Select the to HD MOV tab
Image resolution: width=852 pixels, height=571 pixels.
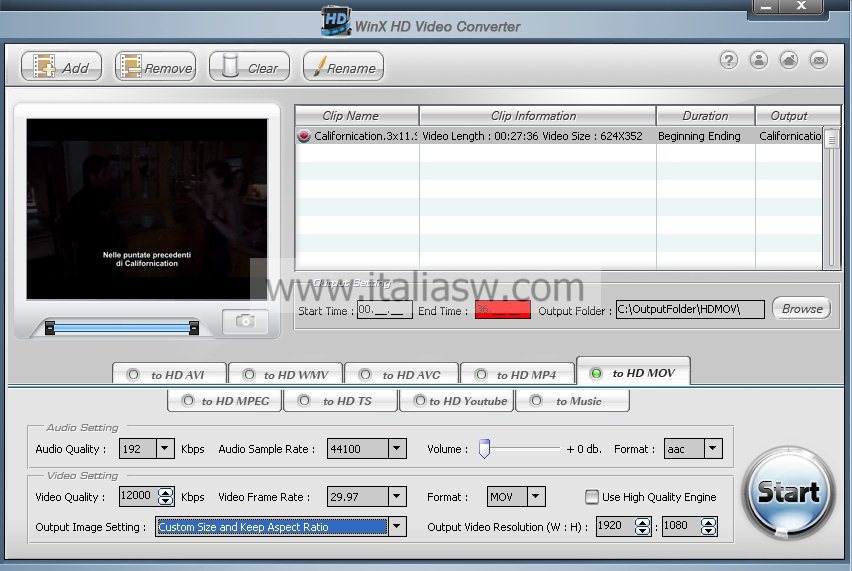(x=634, y=372)
